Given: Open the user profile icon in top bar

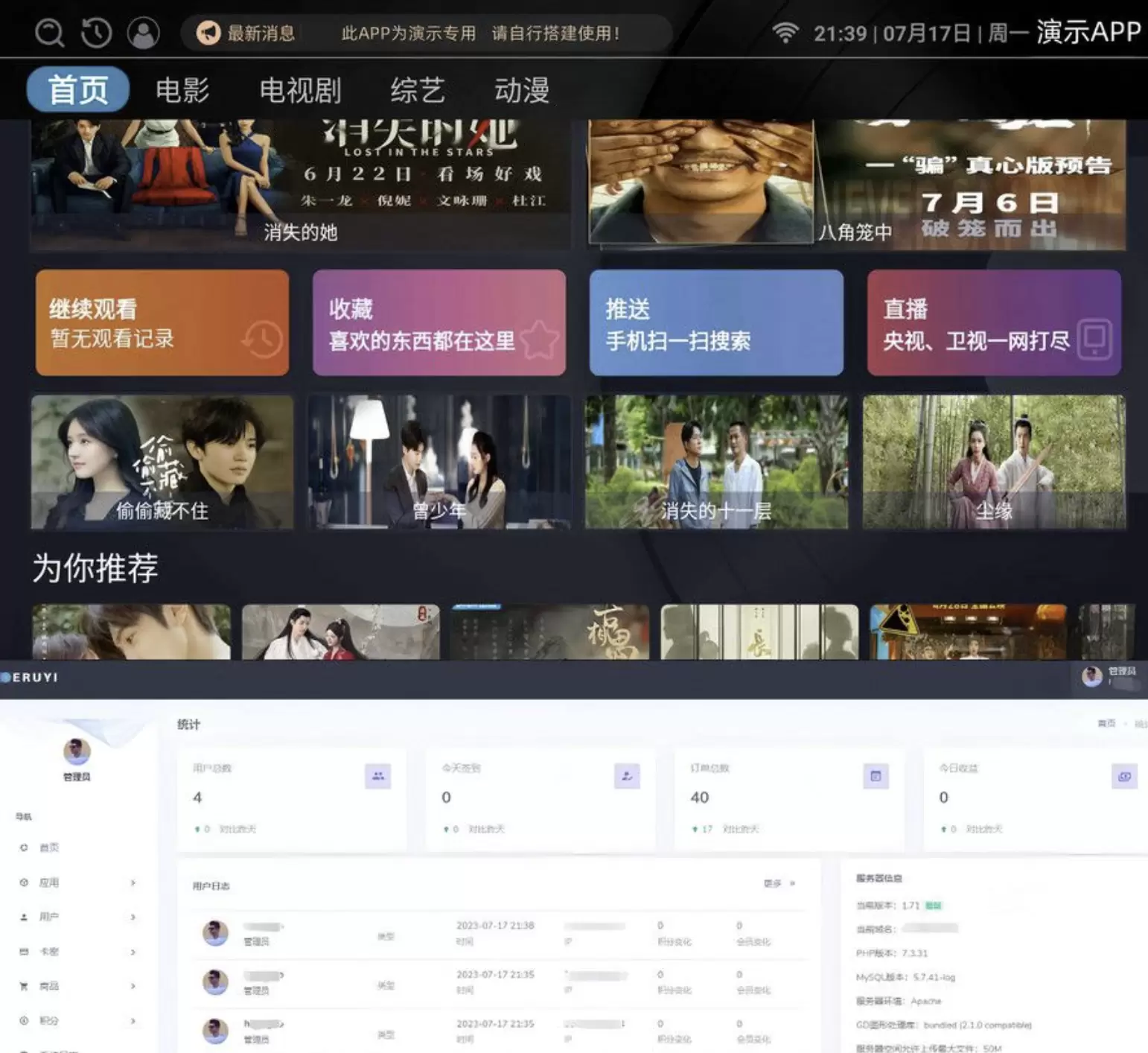Looking at the screenshot, I should 143,33.
